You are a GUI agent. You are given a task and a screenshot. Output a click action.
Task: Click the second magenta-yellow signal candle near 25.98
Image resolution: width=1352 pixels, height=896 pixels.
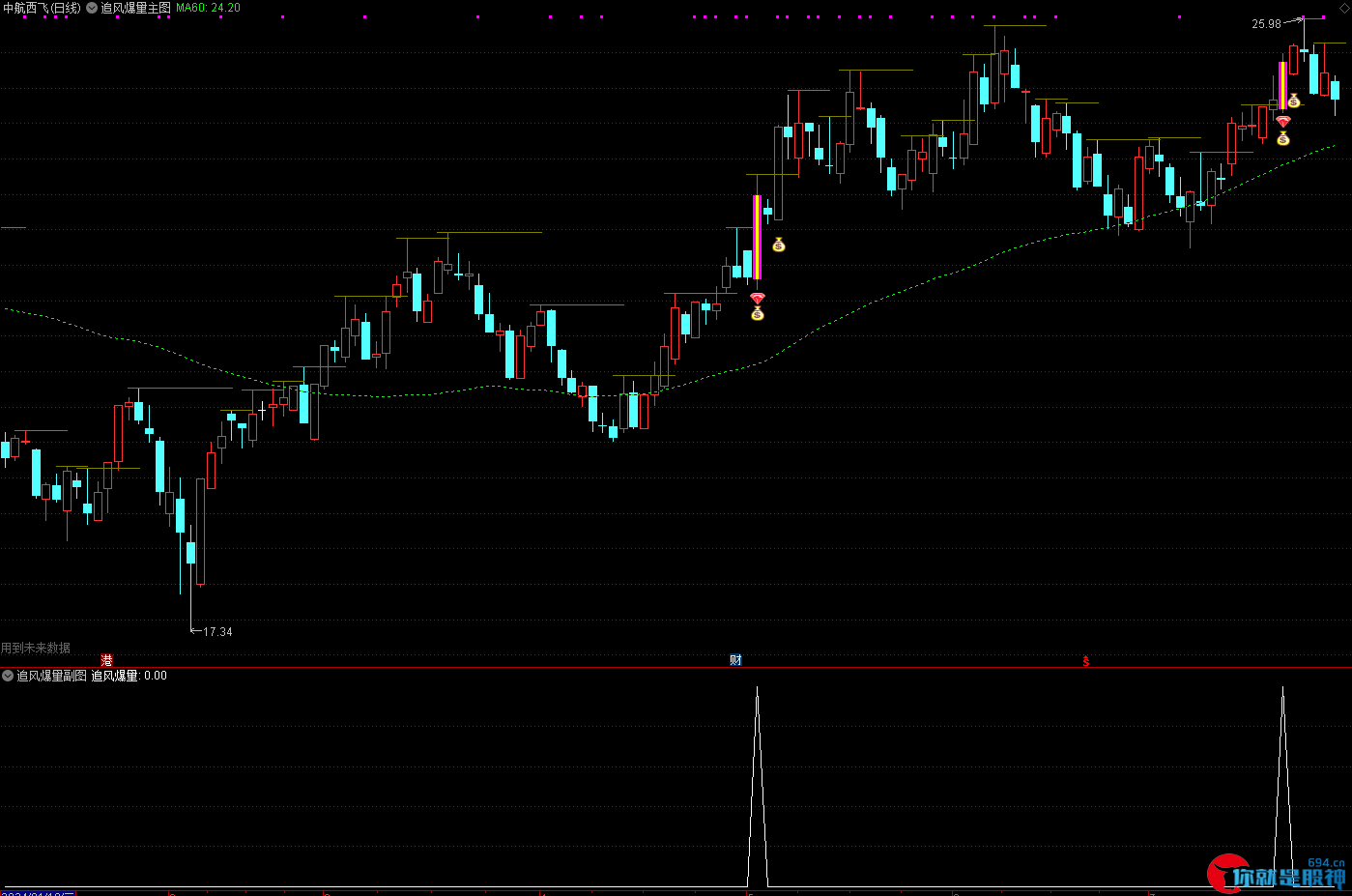[x=1282, y=85]
